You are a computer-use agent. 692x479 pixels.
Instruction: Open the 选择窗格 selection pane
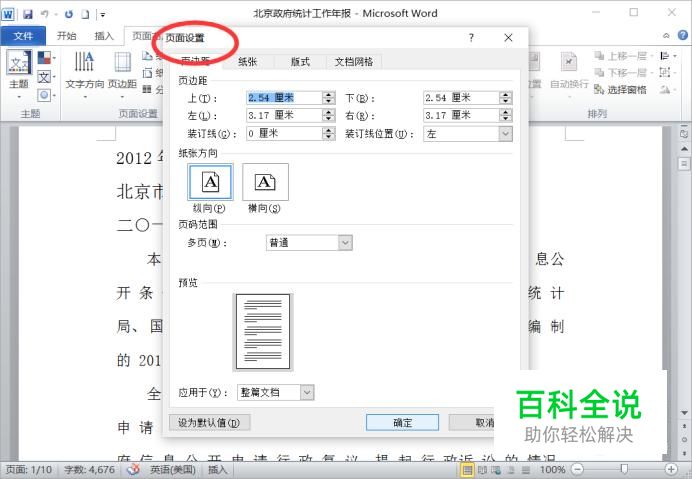click(620, 90)
